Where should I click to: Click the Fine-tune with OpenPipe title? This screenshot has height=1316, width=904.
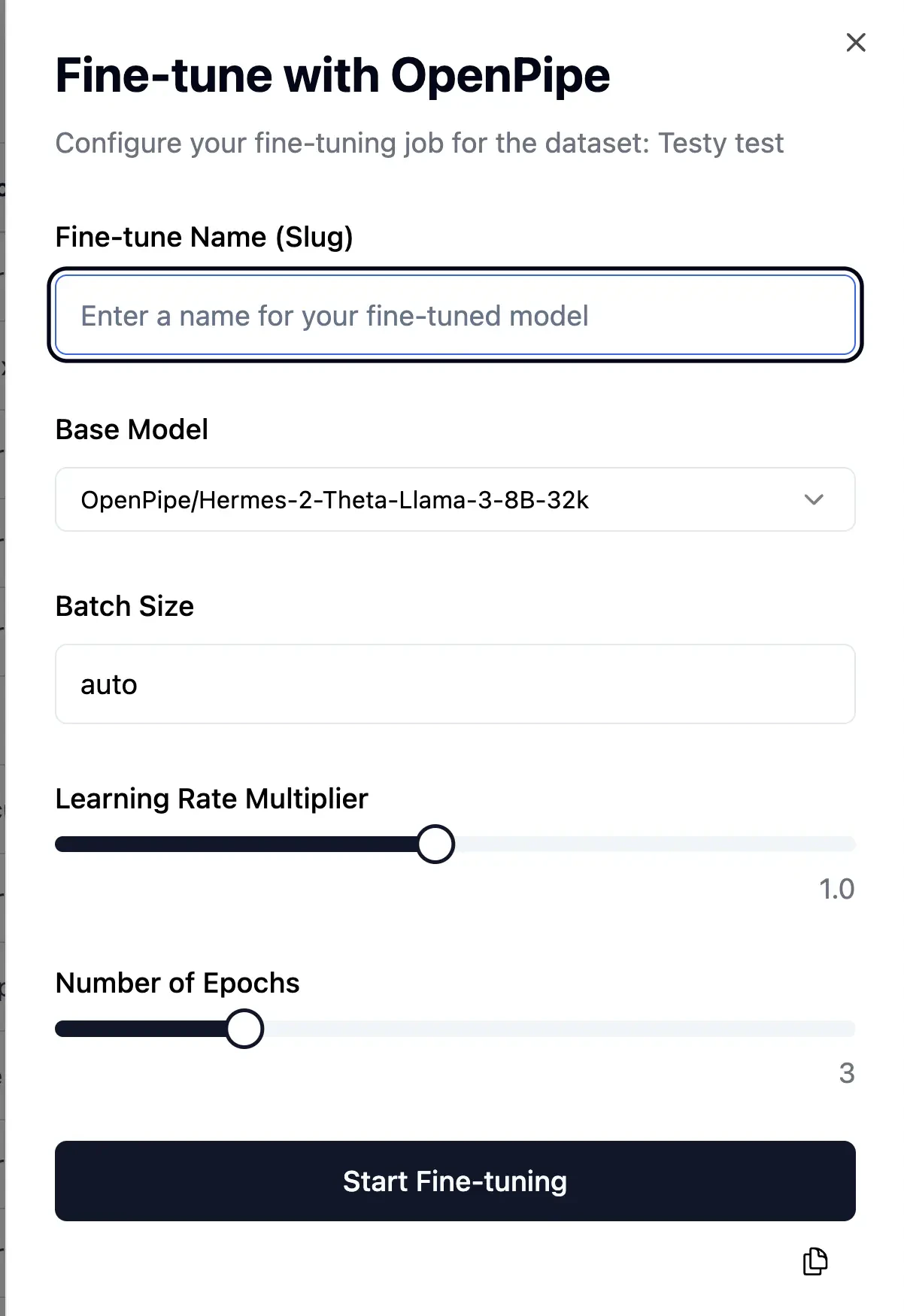click(x=332, y=74)
